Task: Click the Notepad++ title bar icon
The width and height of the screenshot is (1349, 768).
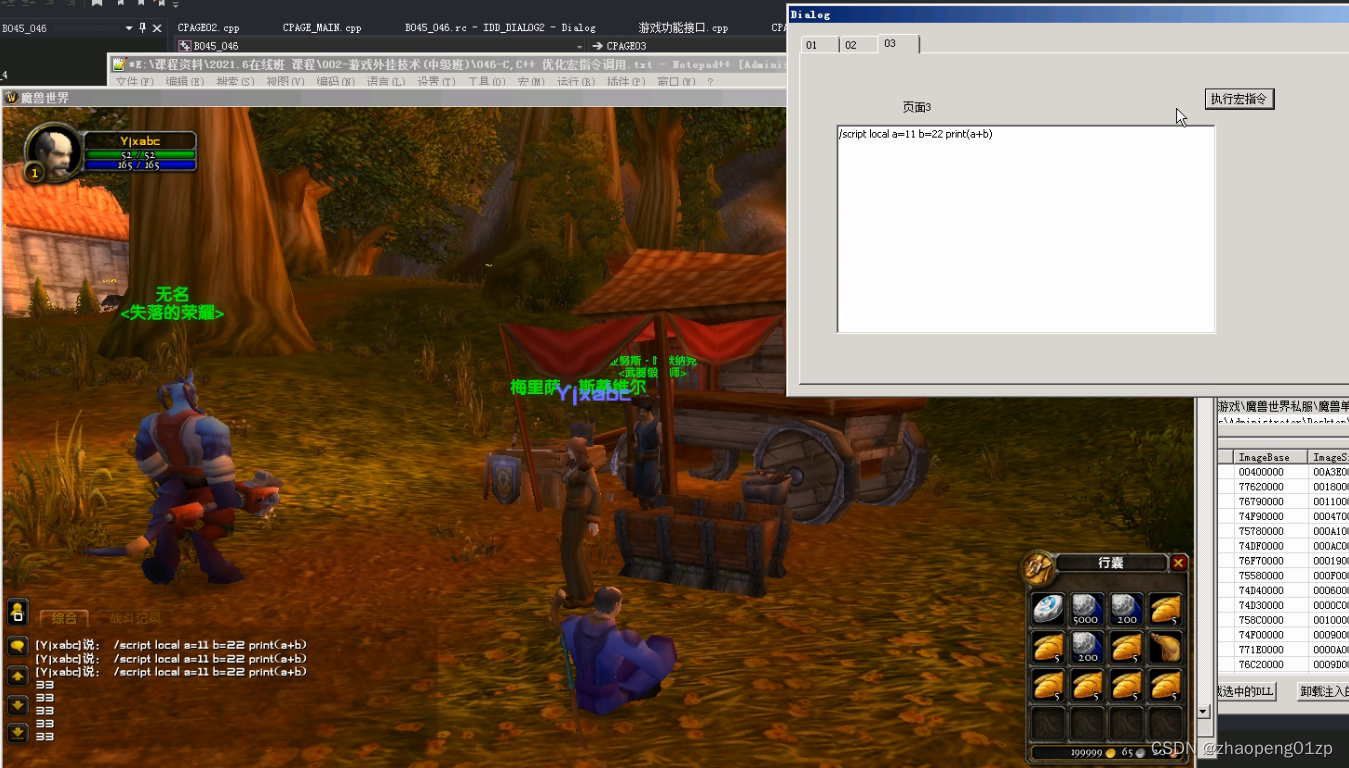Action: (118, 64)
